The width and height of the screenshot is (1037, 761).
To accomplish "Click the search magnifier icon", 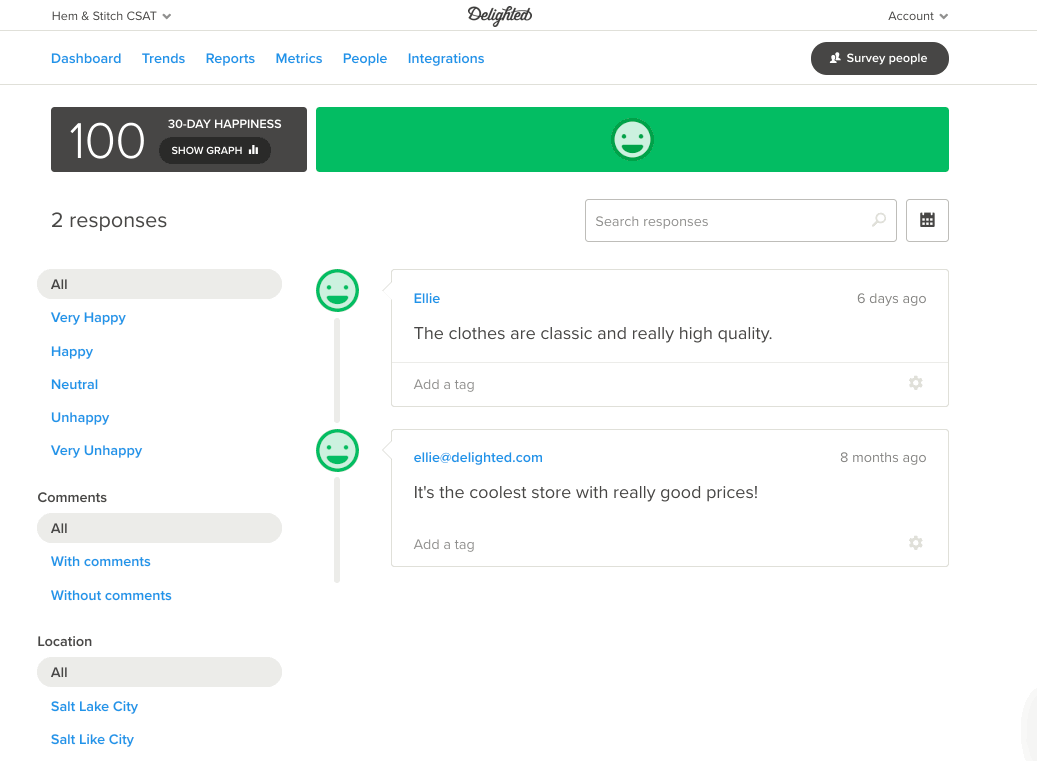I will pos(879,220).
